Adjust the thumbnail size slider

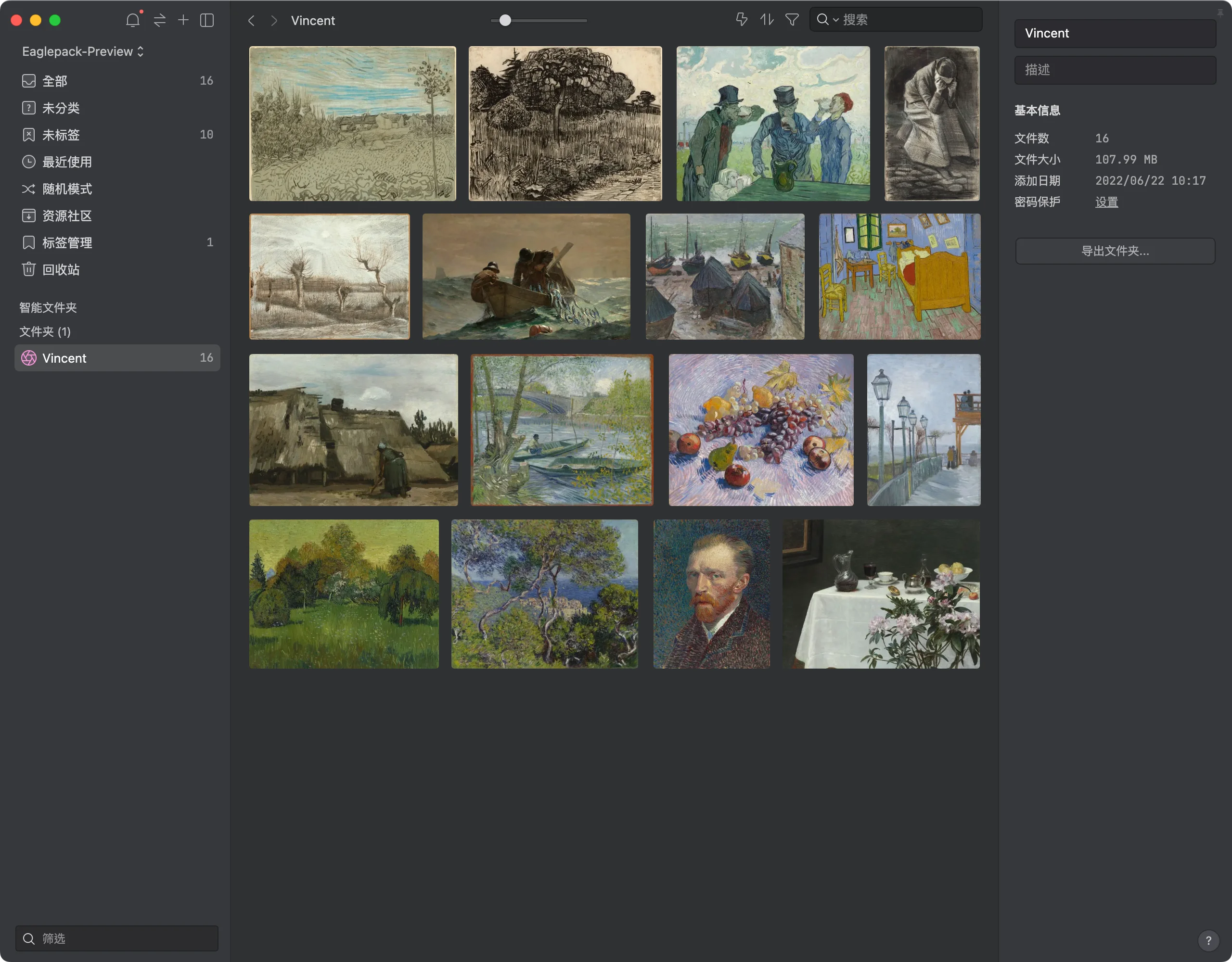(x=505, y=20)
